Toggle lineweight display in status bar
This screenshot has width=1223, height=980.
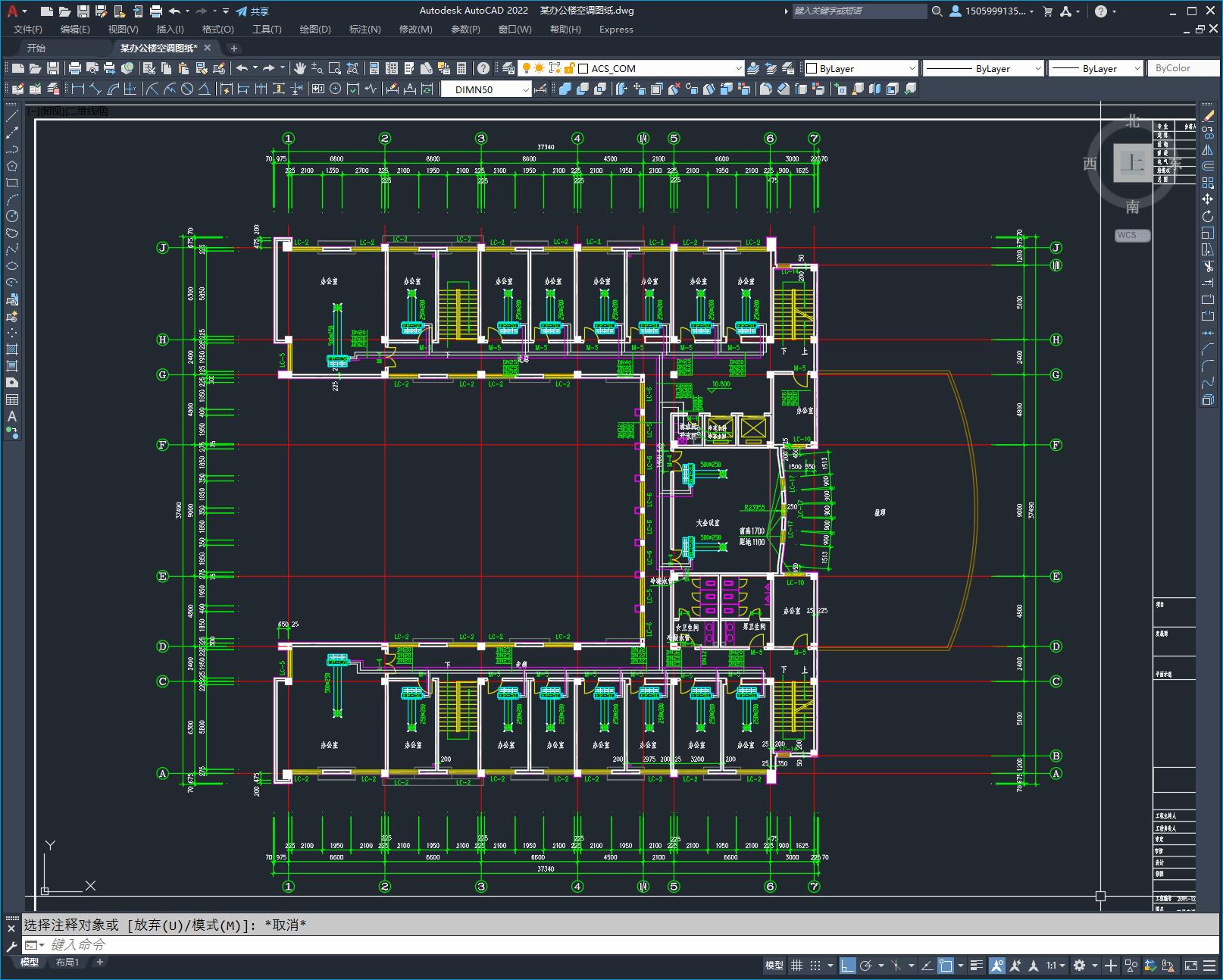click(x=977, y=965)
